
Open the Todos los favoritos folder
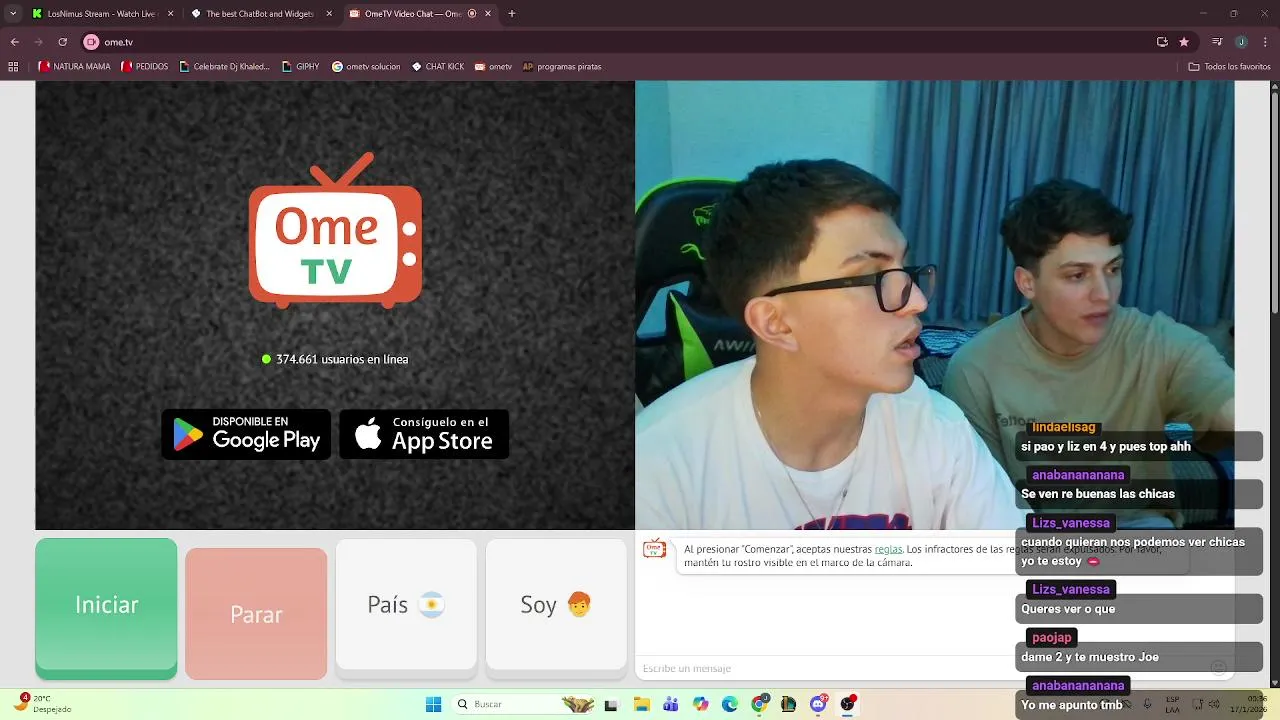click(1229, 67)
